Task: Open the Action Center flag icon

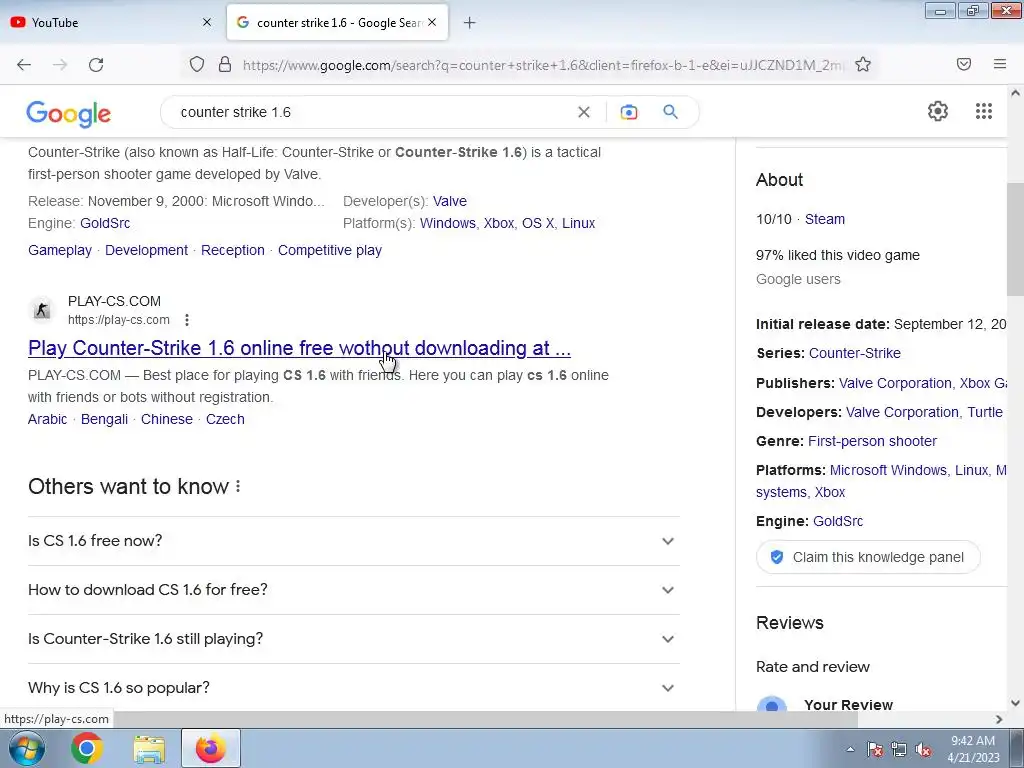Action: pyautogui.click(x=875, y=750)
